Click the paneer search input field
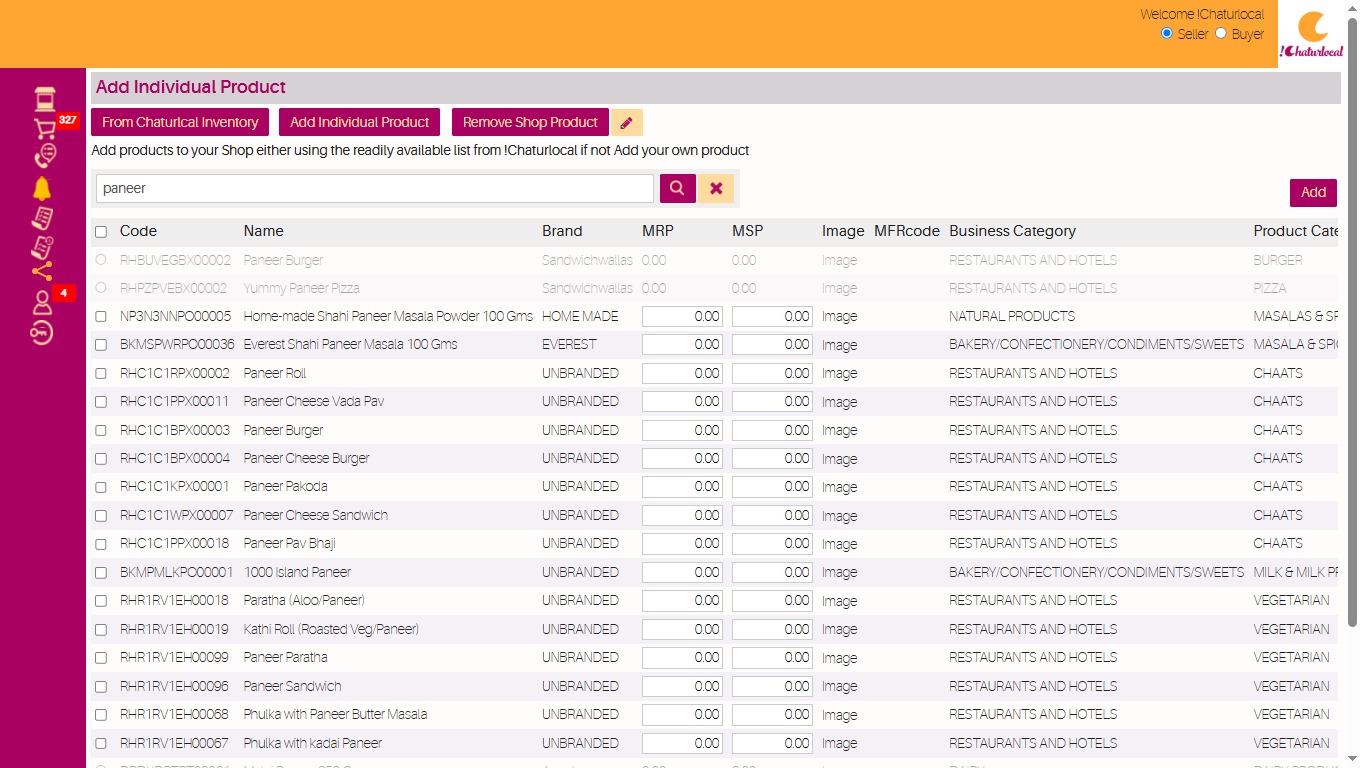 click(x=375, y=188)
